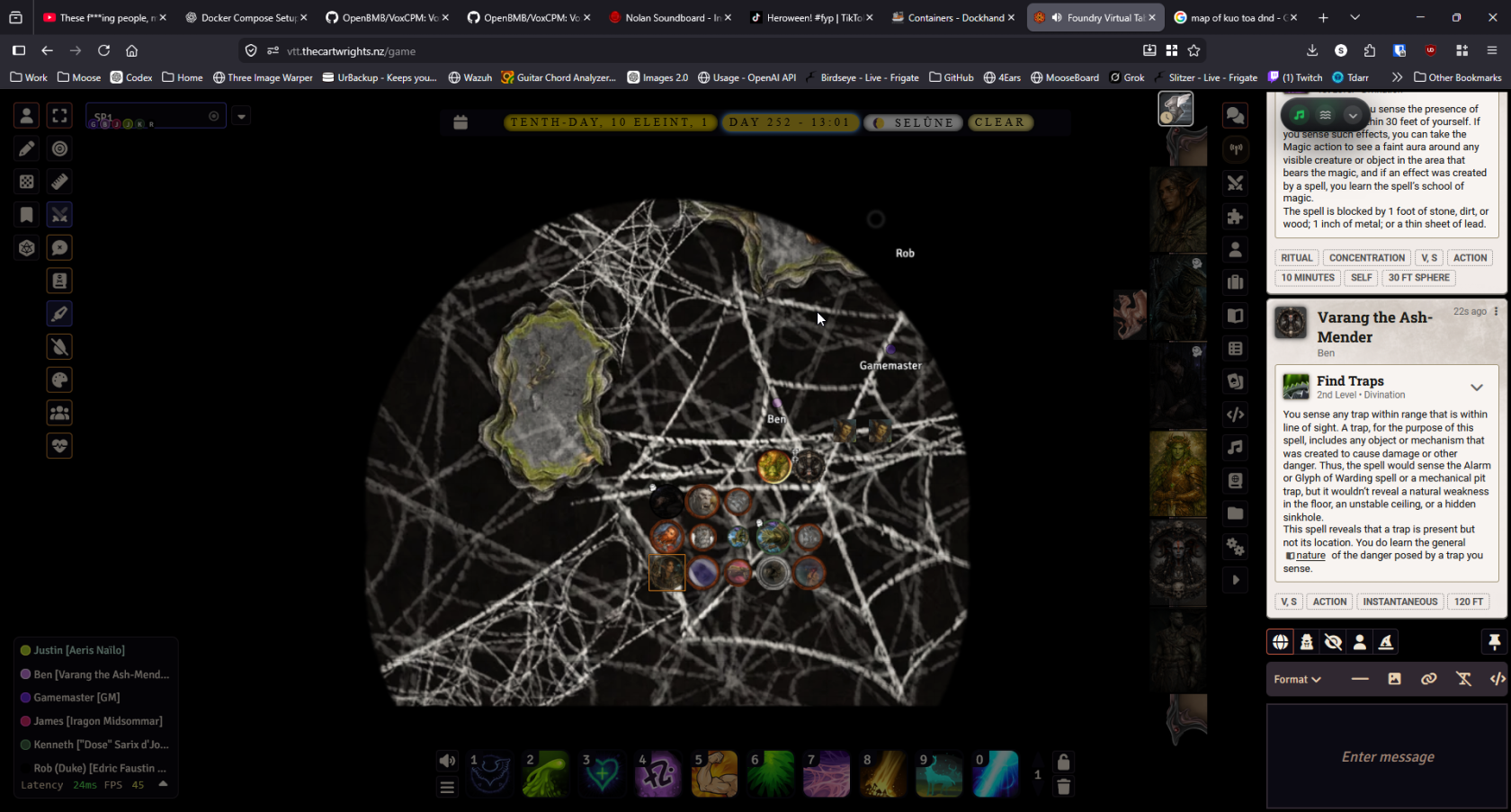
Task: Open the skull book tool icon
Action: [59, 281]
